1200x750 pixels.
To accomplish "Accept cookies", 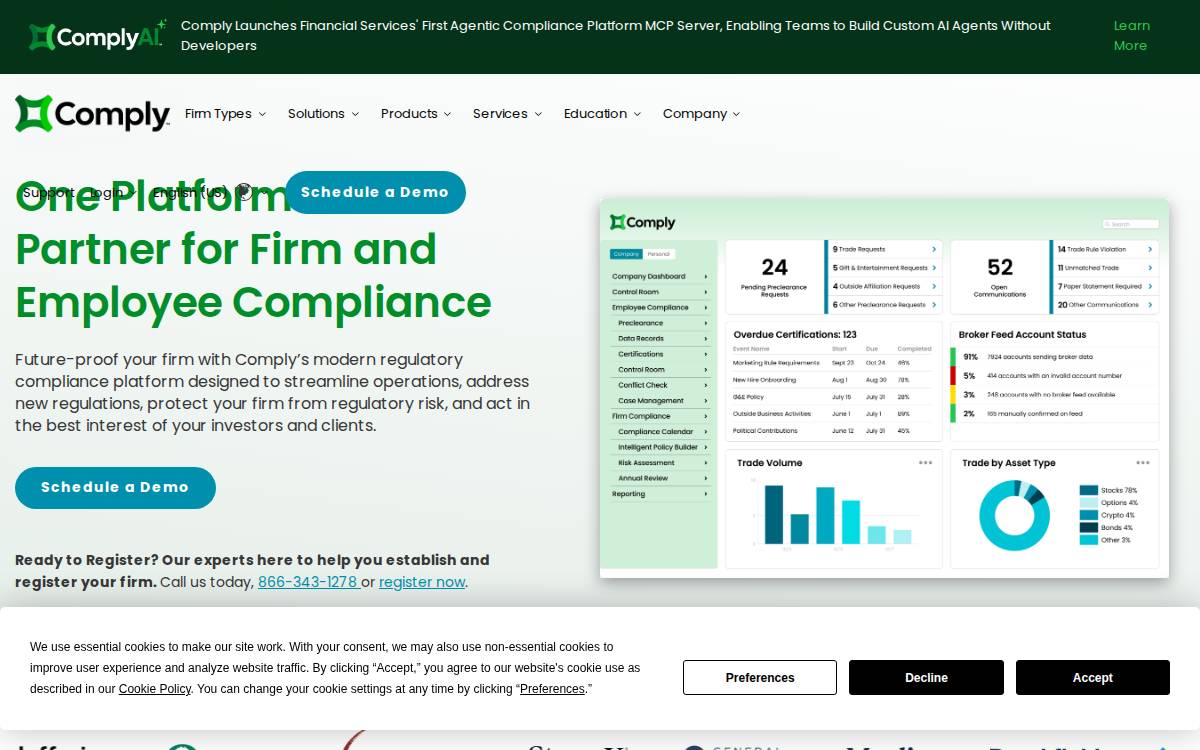I will tap(1093, 678).
